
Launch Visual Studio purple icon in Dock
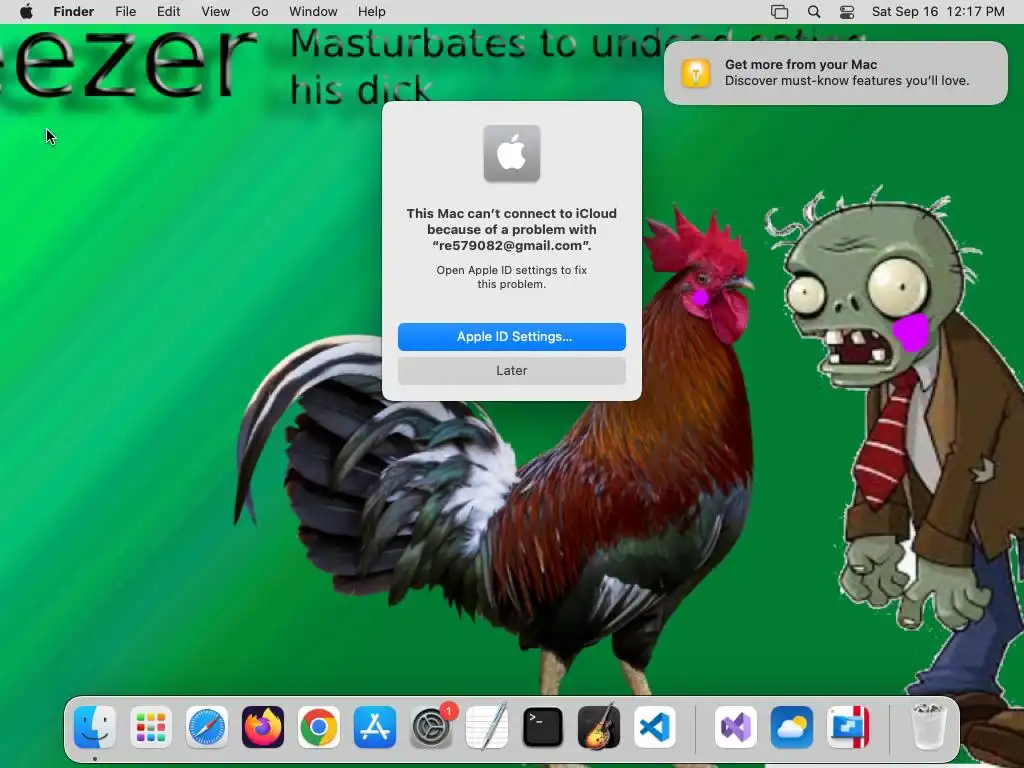click(736, 727)
